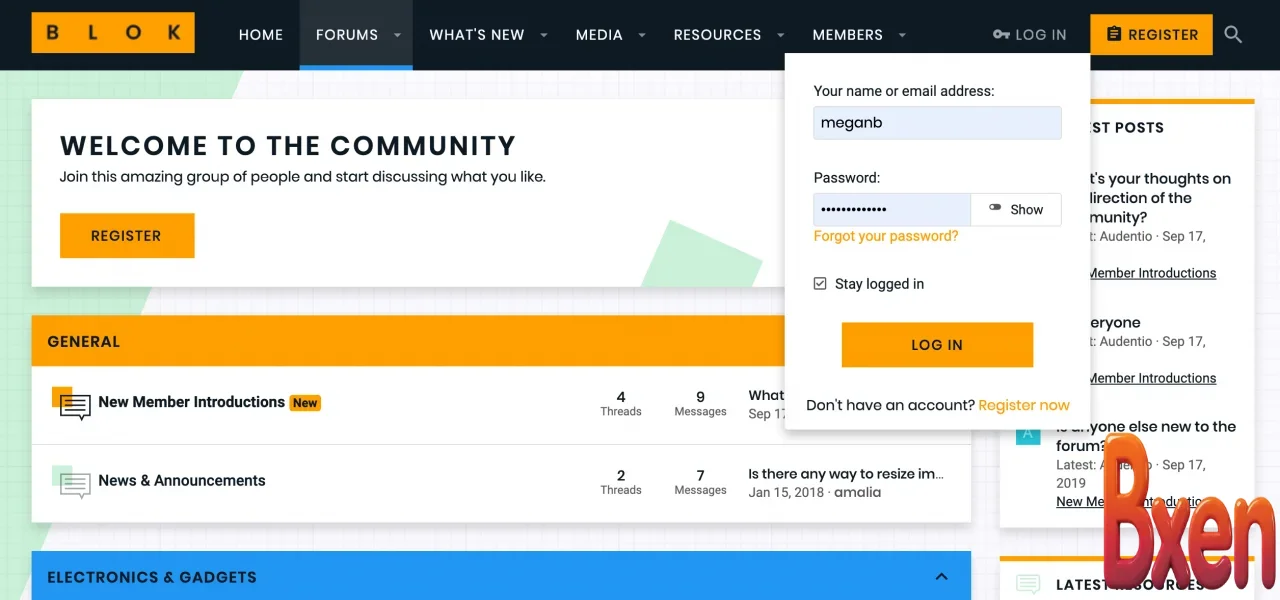Screen dimensions: 1280x600
Task: Open the Home menu item
Action: (260, 35)
